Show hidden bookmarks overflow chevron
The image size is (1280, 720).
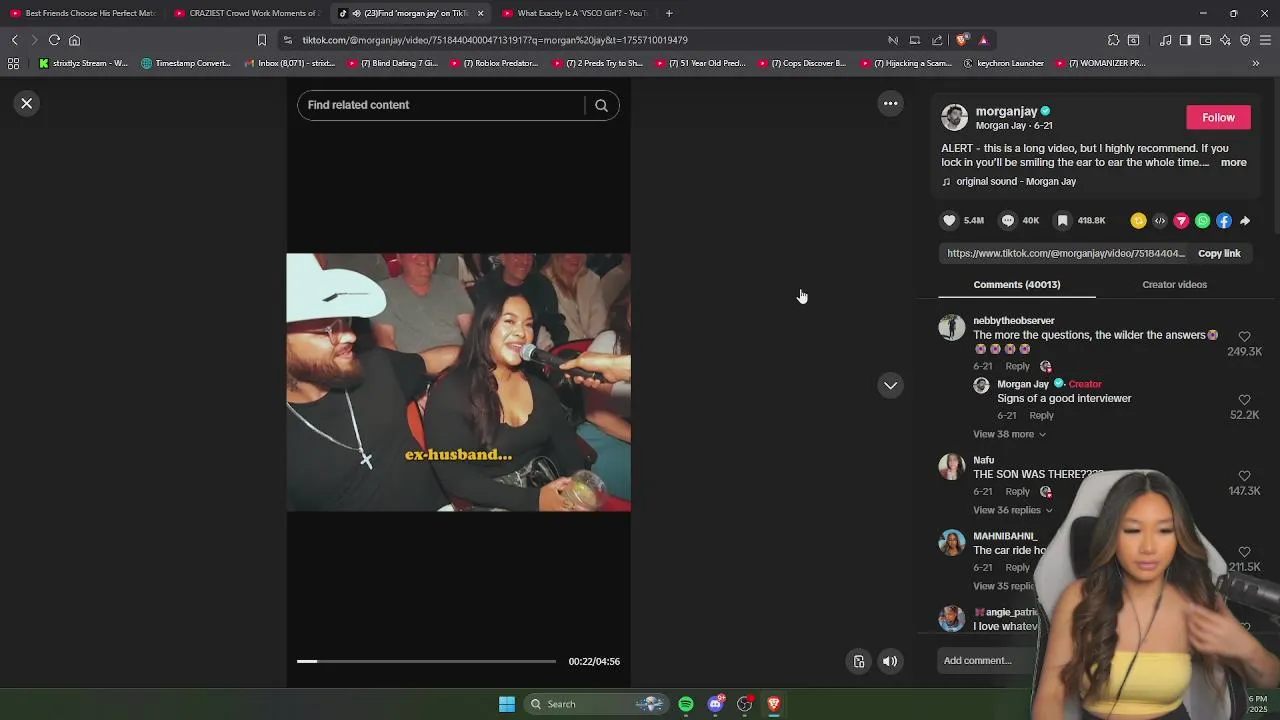click(x=1256, y=63)
